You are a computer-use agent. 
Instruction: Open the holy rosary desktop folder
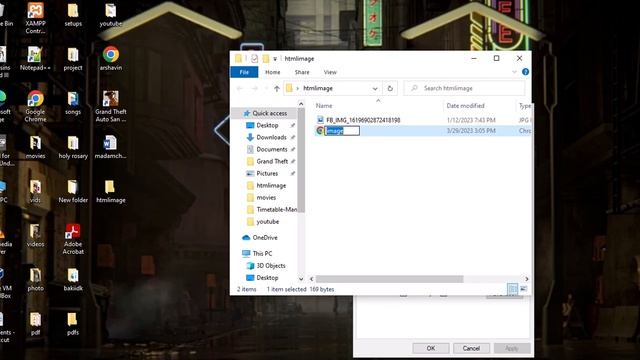pos(73,147)
